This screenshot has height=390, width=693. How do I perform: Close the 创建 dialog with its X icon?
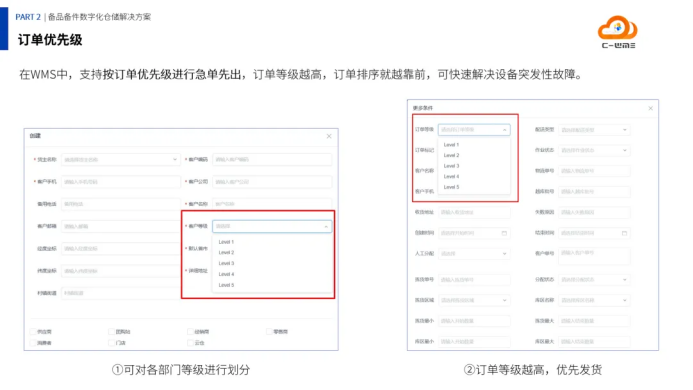click(329, 136)
